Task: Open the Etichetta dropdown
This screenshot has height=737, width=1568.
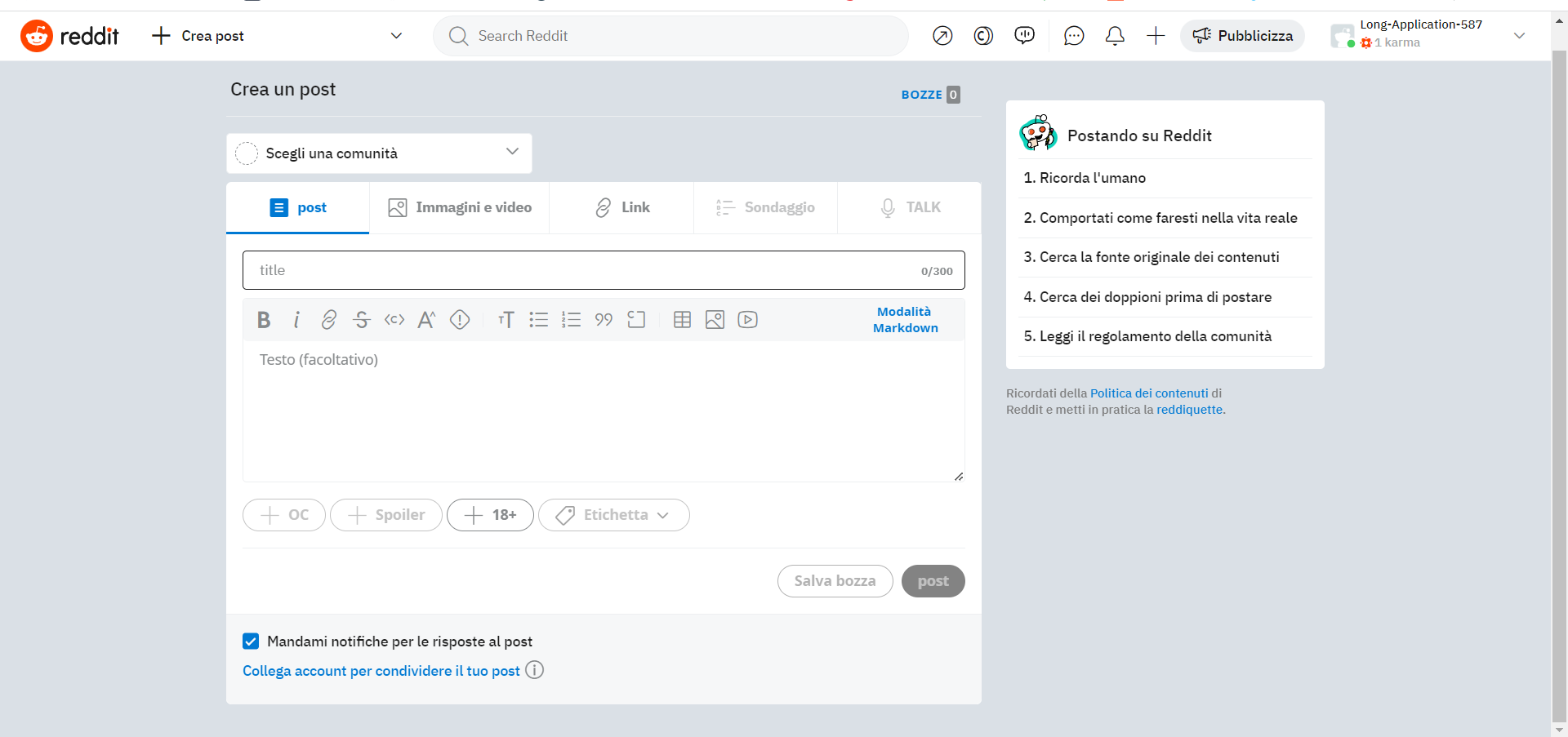Action: pyautogui.click(x=613, y=515)
